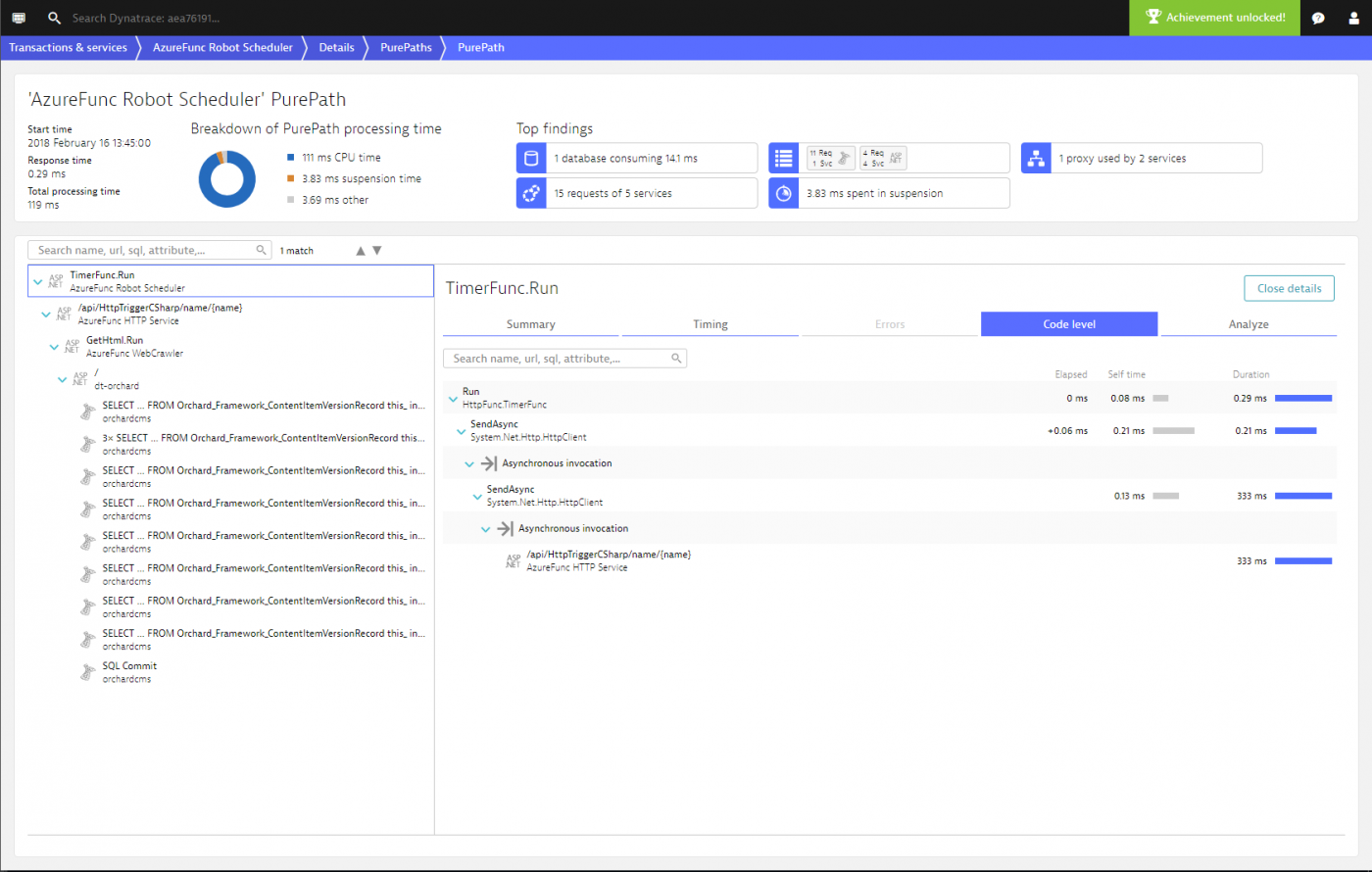Click the orange suspension time legend swatch
The image size is (1372, 872).
(291, 178)
